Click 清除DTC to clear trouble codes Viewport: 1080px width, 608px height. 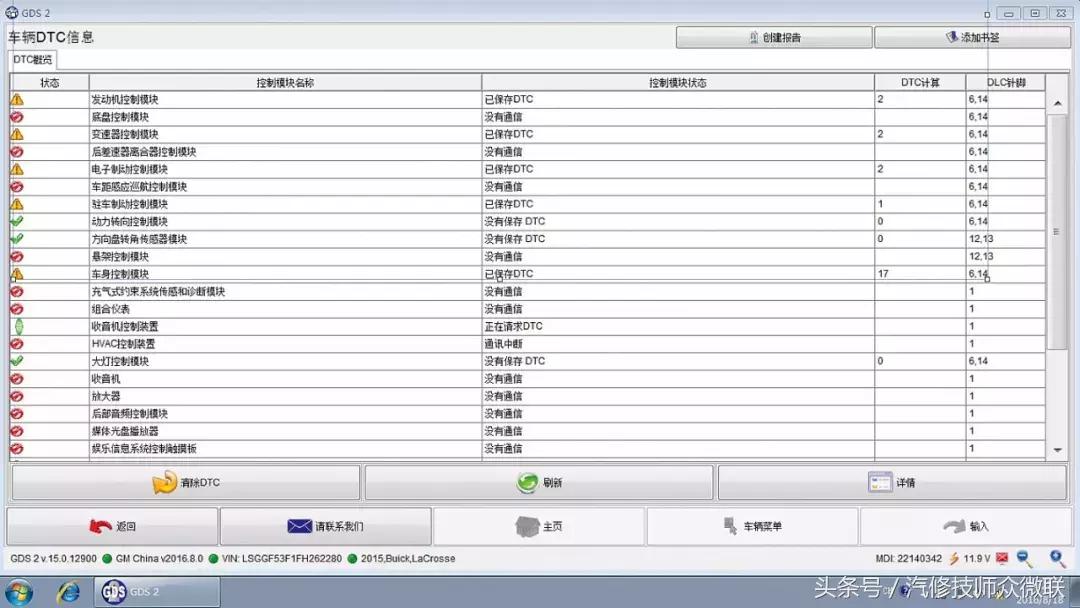[185, 481]
